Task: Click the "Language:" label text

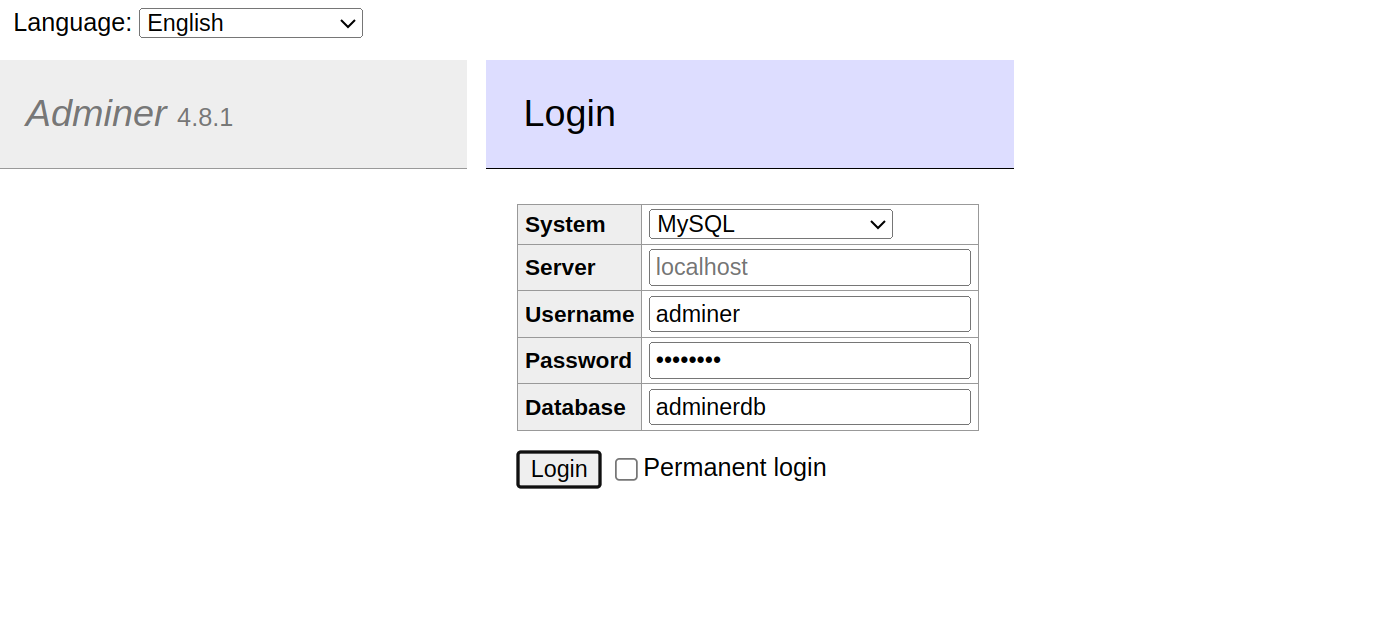Action: (x=72, y=23)
